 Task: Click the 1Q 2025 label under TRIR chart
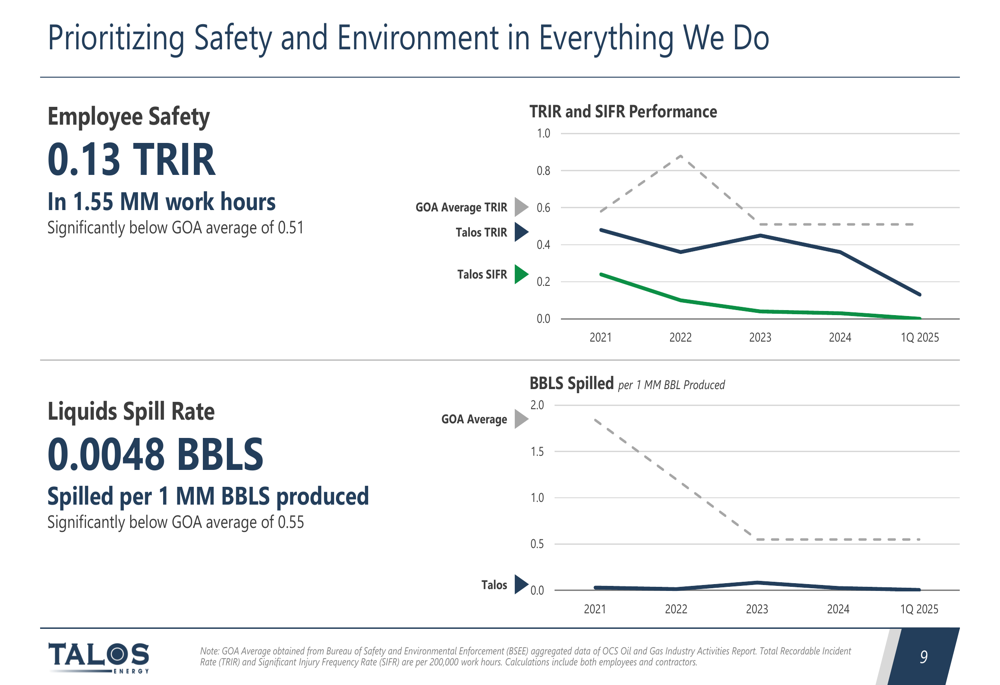(920, 337)
